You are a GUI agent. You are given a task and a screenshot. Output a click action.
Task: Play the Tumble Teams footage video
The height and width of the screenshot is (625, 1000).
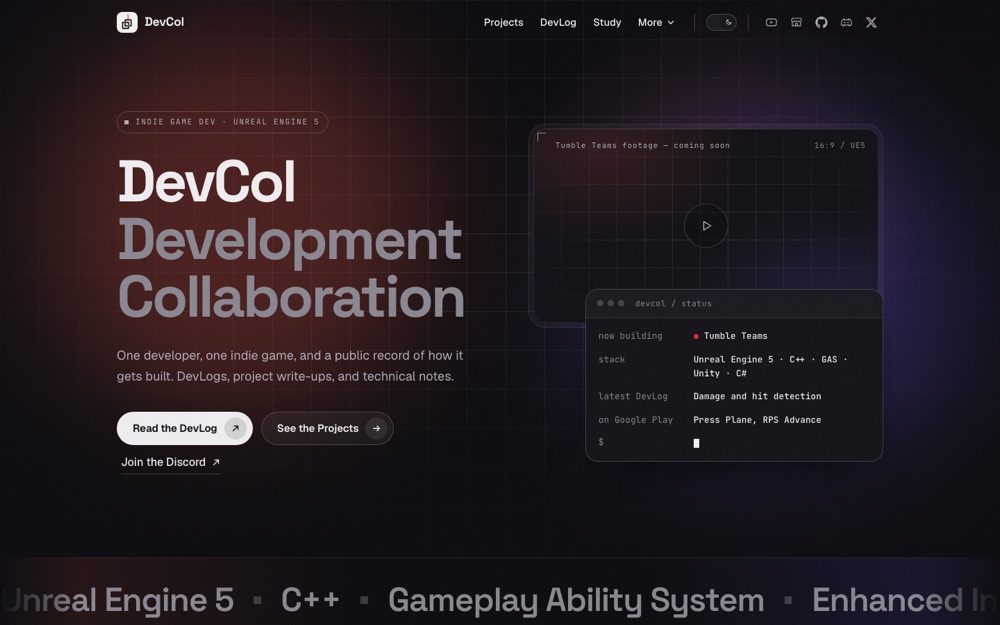[x=706, y=226]
